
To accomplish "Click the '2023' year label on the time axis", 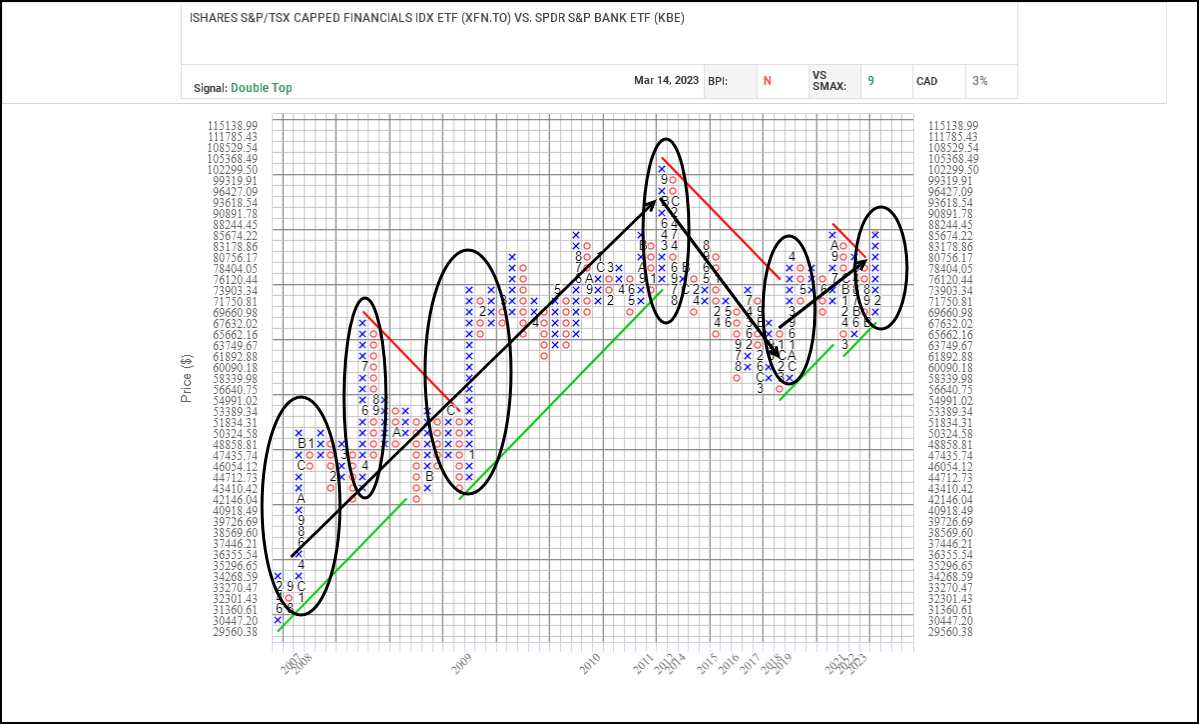I will click(x=857, y=664).
